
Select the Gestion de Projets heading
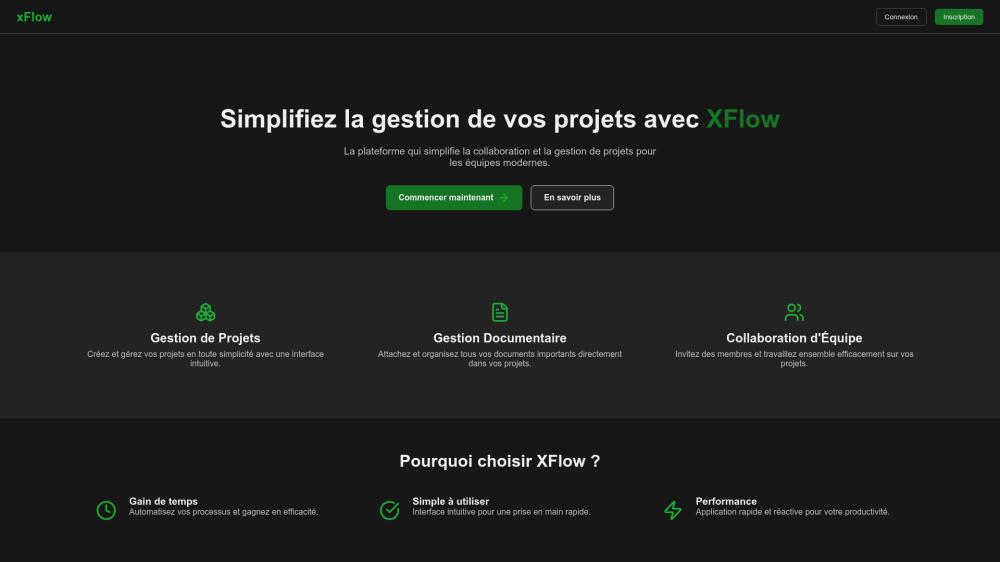coord(205,338)
